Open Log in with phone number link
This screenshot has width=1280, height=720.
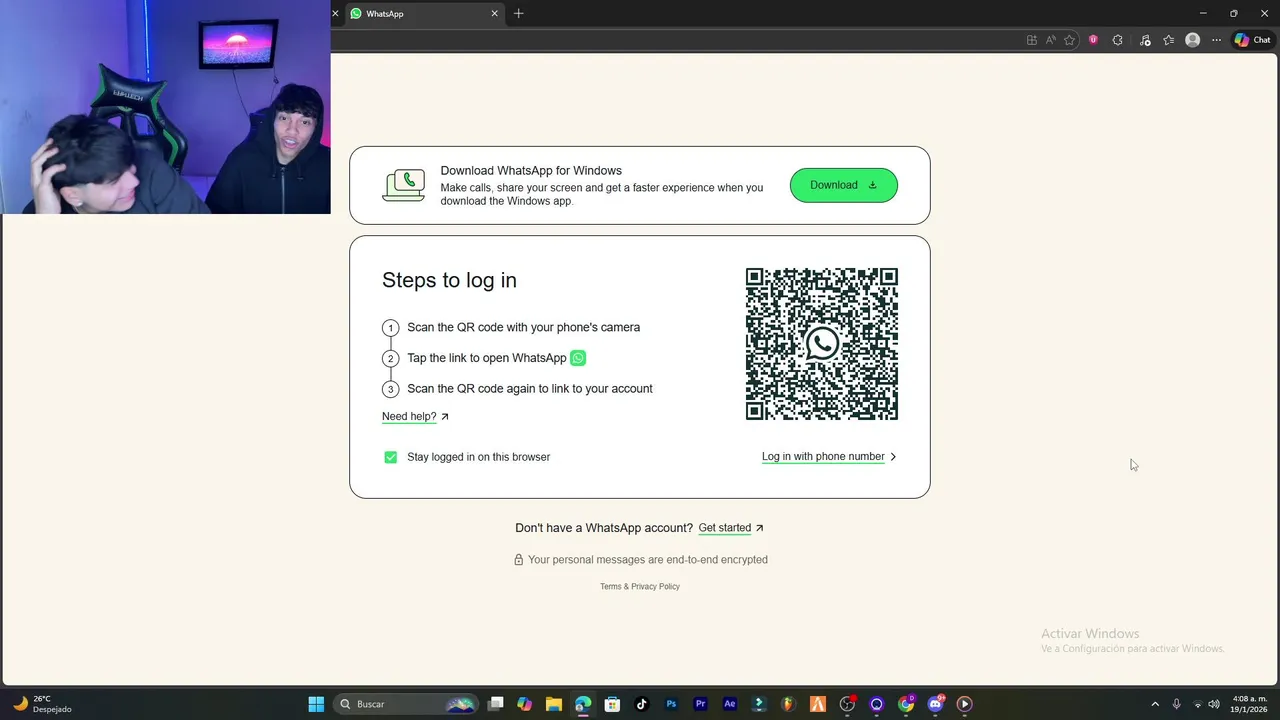(829, 456)
